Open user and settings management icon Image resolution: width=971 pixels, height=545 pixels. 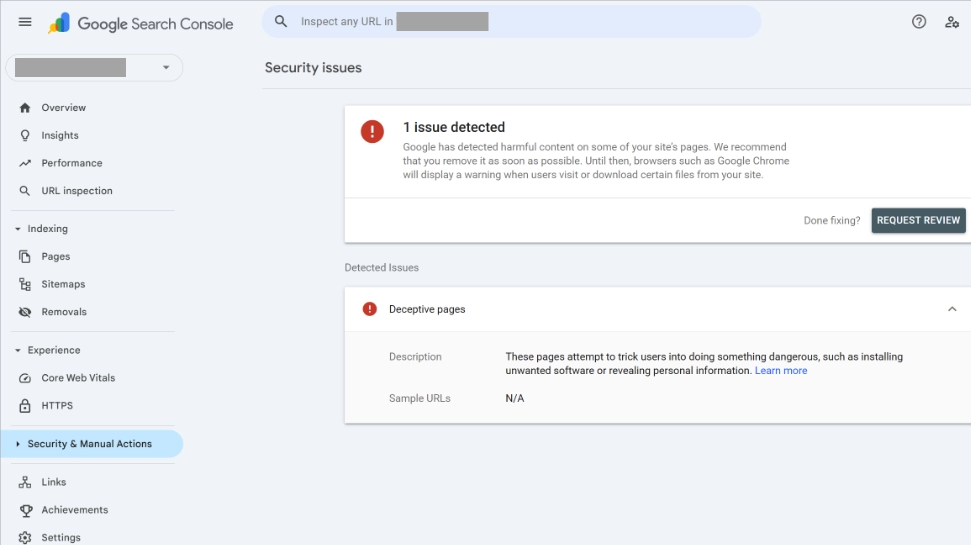tap(952, 22)
